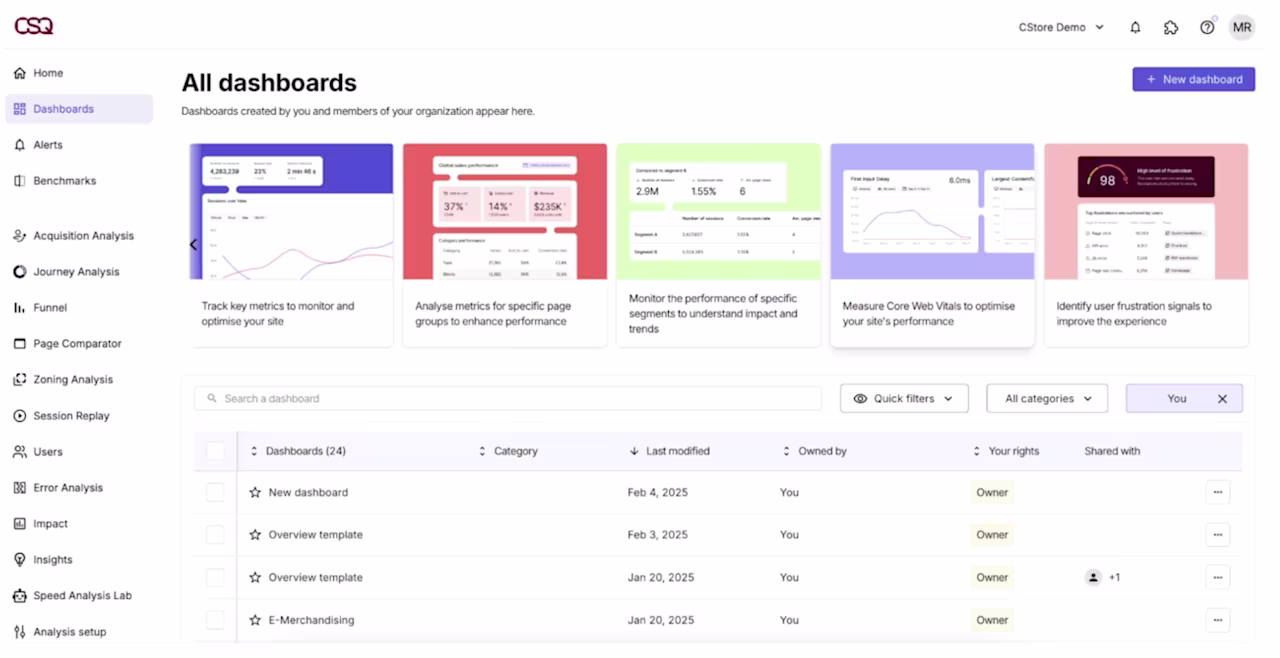This screenshot has width=1280, height=658.
Task: Select the segments performance template card
Action: point(719,245)
